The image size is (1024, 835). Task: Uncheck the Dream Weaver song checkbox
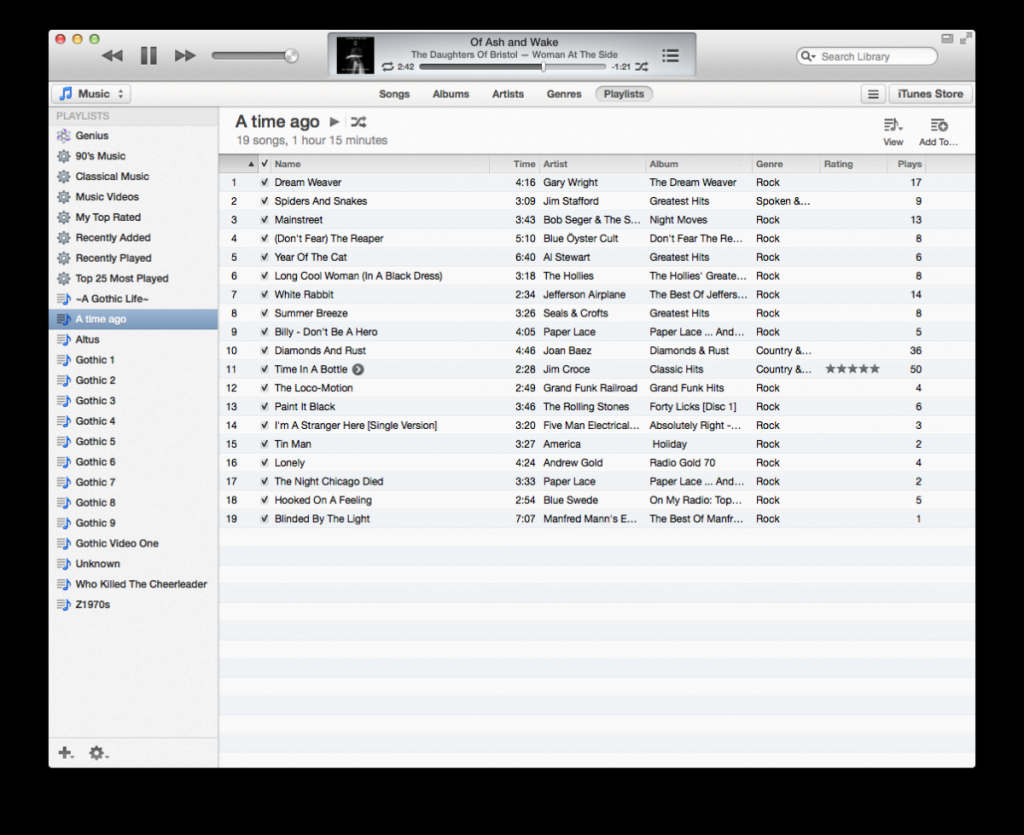[264, 183]
